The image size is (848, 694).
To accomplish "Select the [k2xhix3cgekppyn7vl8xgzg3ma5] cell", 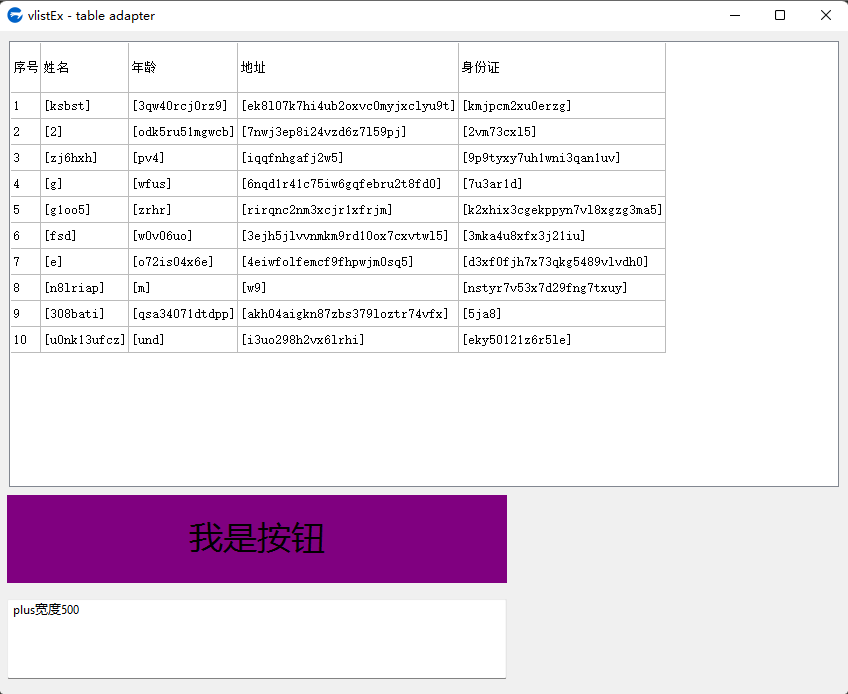I will [x=562, y=209].
